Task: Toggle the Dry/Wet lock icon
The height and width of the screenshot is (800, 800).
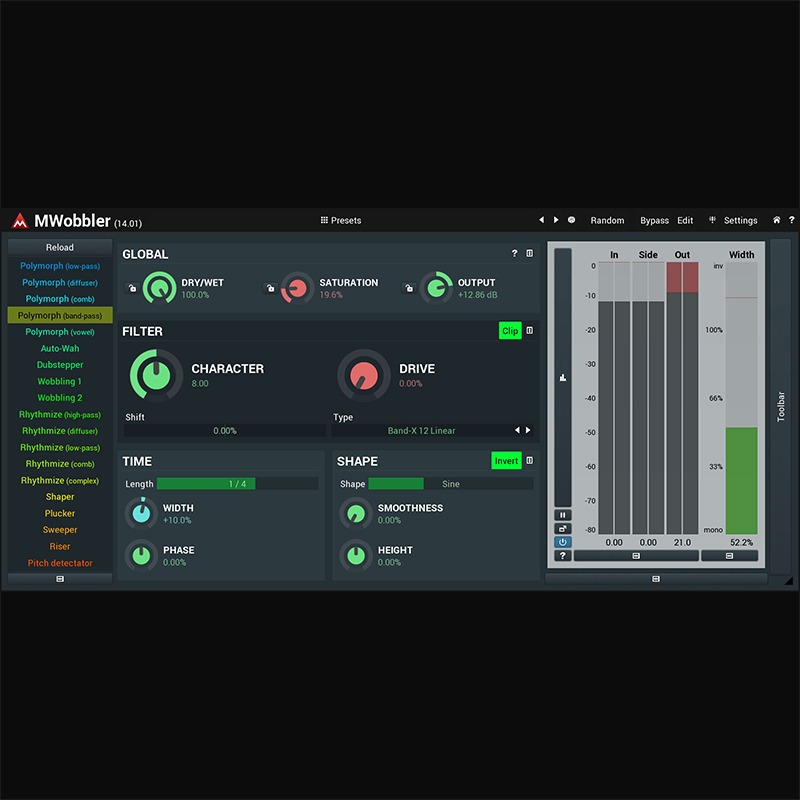Action: 132,288
